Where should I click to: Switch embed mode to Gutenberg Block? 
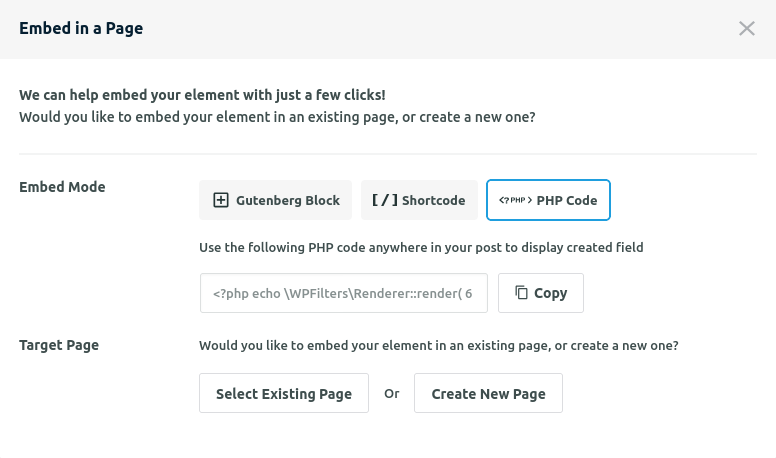tap(276, 200)
